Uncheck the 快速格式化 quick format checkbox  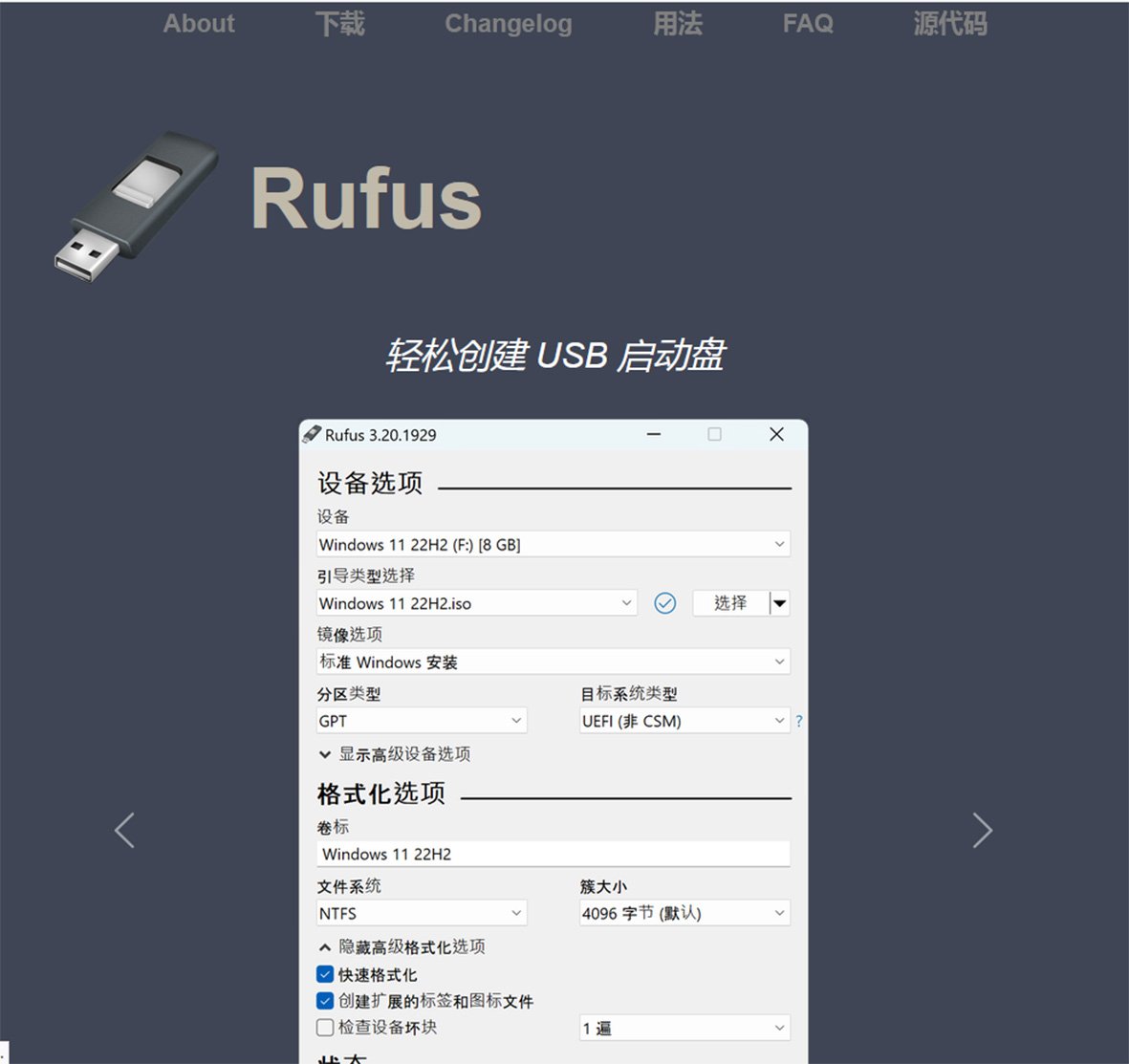pos(325,975)
